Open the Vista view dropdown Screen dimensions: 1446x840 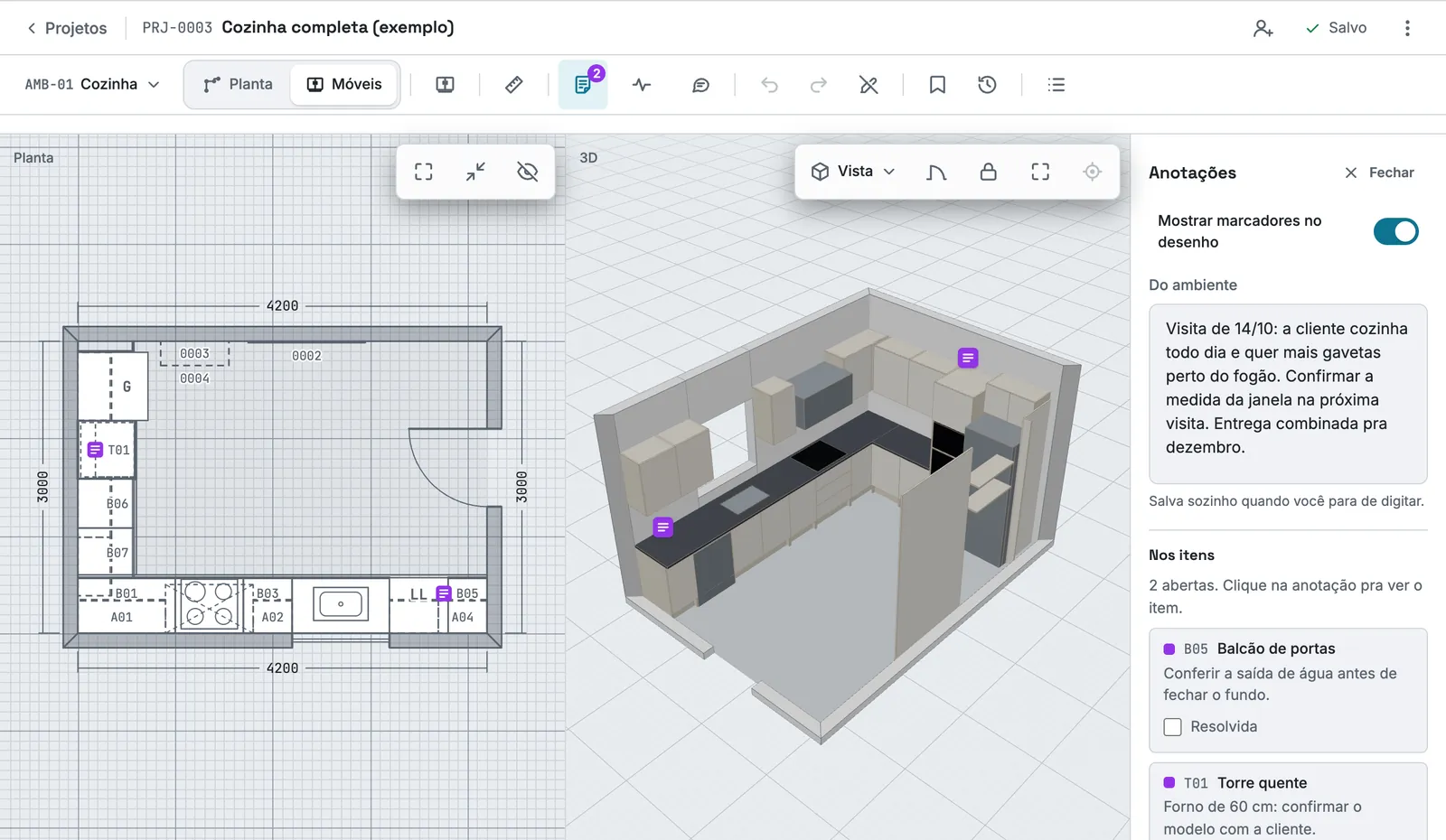click(x=853, y=172)
